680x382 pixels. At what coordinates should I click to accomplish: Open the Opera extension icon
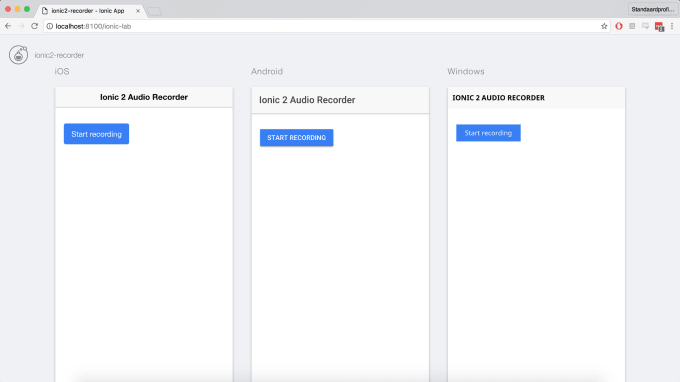[x=619, y=26]
